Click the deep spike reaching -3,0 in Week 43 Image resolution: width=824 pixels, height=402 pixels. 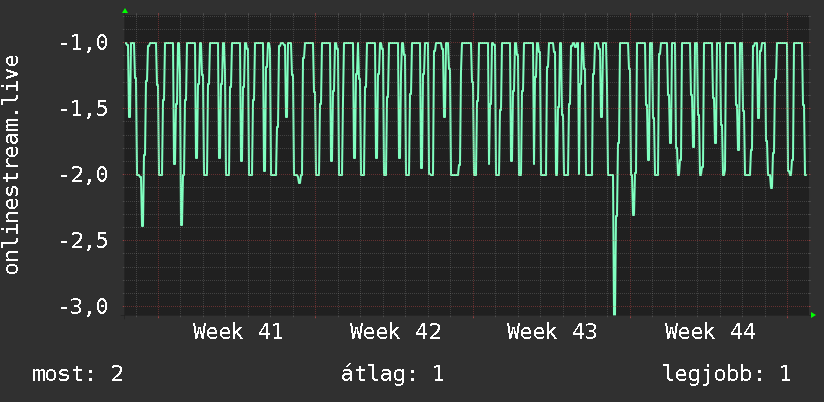click(x=614, y=244)
